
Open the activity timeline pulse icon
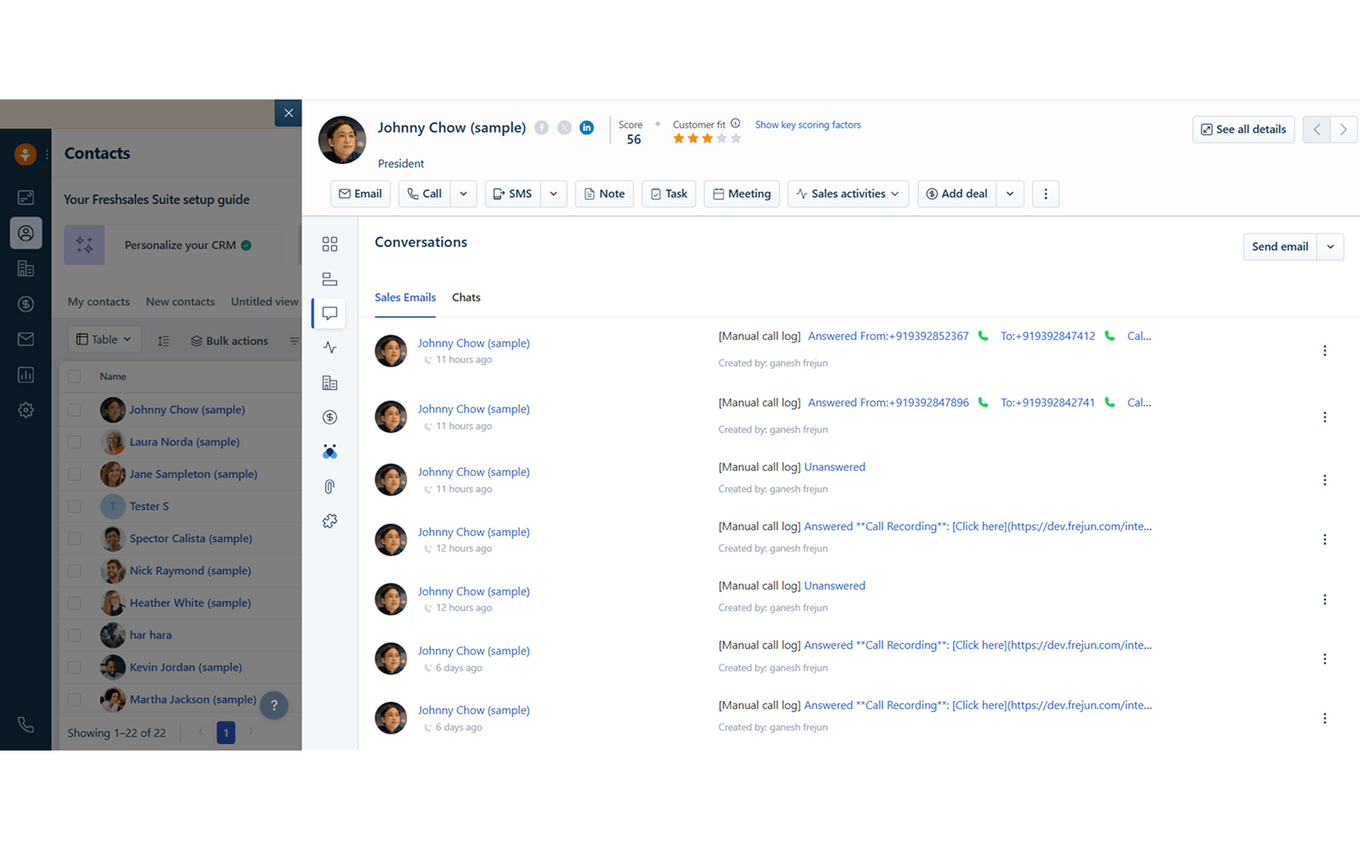pyautogui.click(x=330, y=348)
